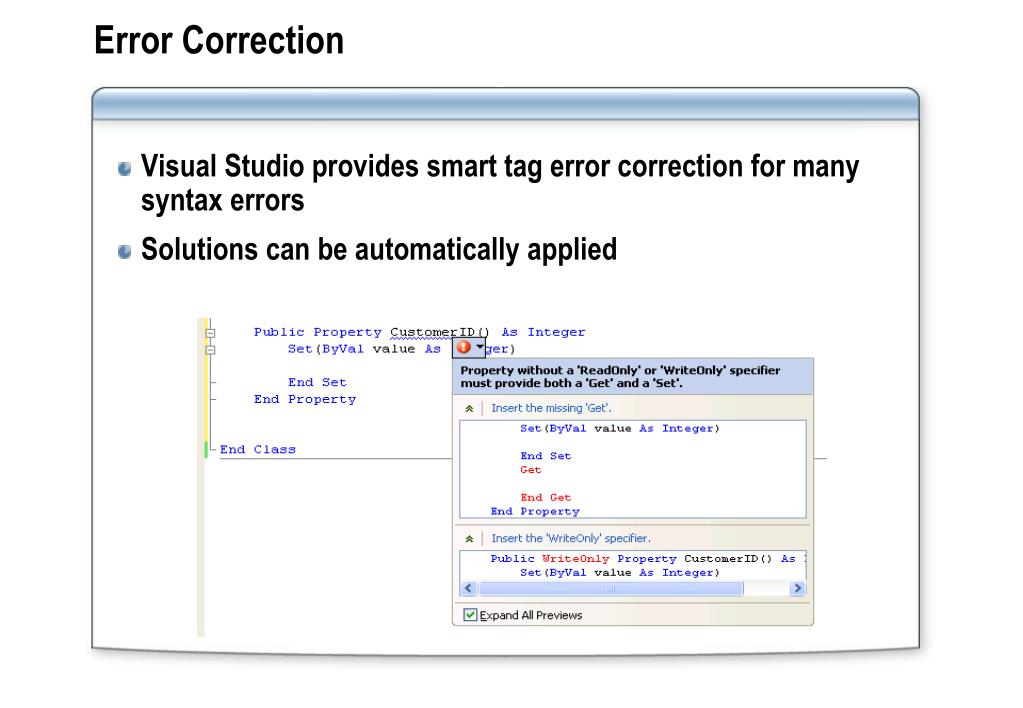Collapse the Public Property outlining box
The width and height of the screenshot is (1023, 708).
pyautogui.click(x=209, y=333)
